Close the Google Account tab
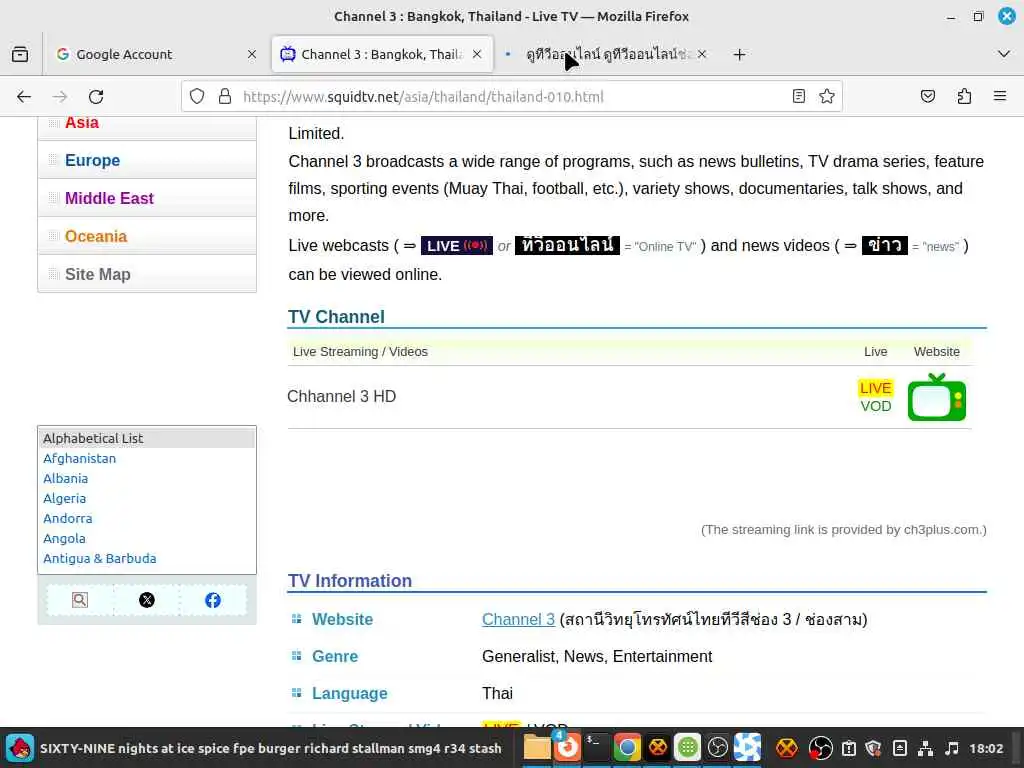The image size is (1024, 768). coord(252,54)
